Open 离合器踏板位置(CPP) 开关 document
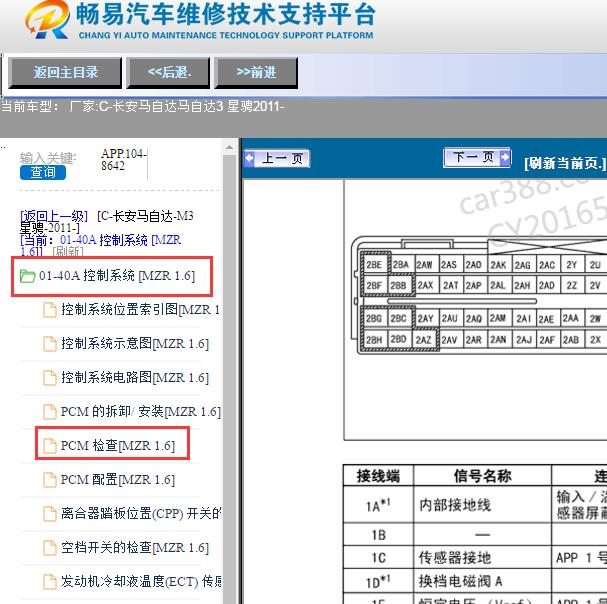The height and width of the screenshot is (604, 607). click(x=141, y=513)
